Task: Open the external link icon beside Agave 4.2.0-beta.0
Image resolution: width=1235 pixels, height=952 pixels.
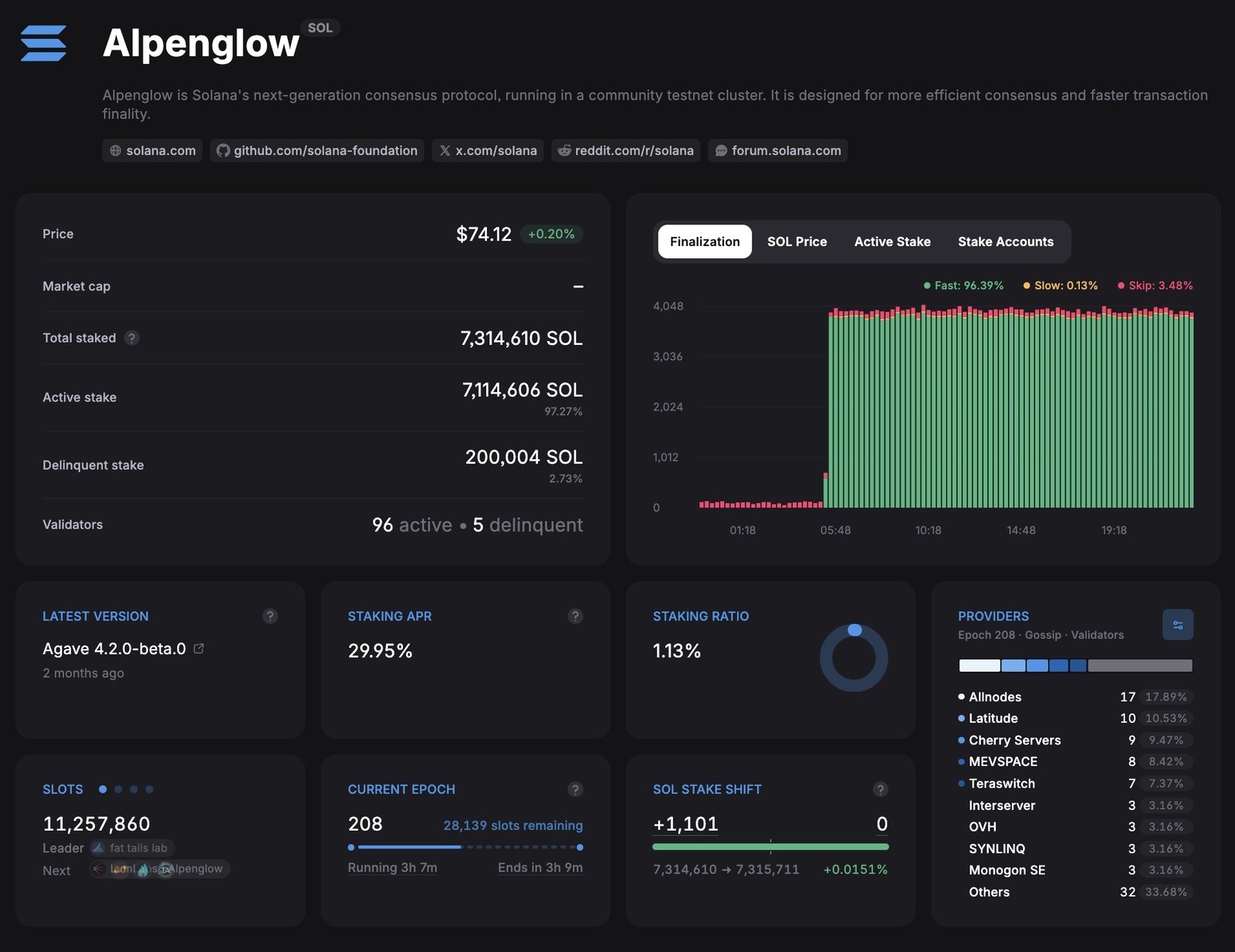Action: tap(198, 649)
